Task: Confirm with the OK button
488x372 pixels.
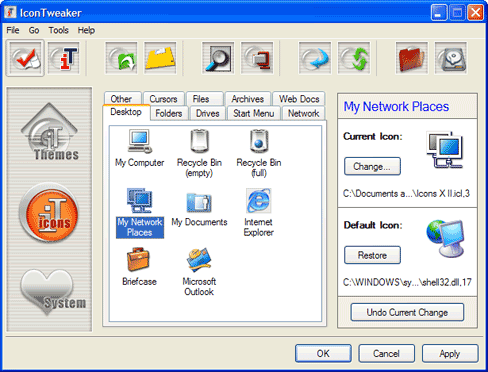Action: click(323, 353)
